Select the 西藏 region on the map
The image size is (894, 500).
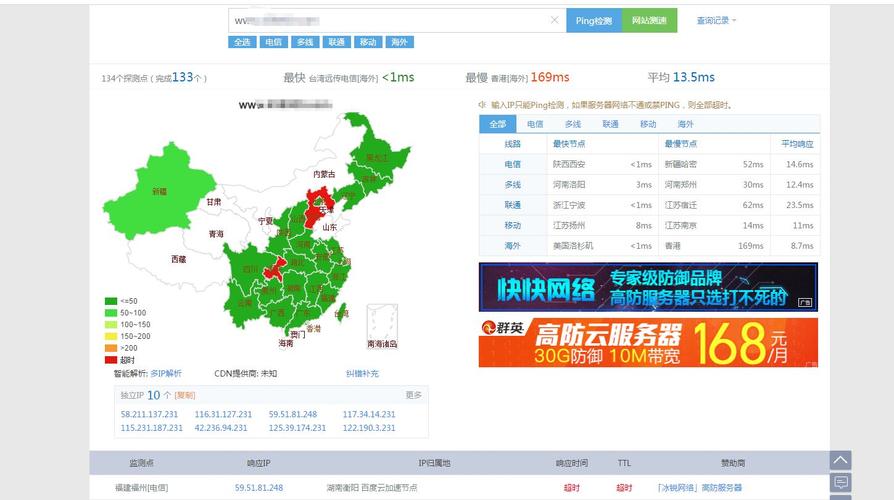pyautogui.click(x=178, y=259)
